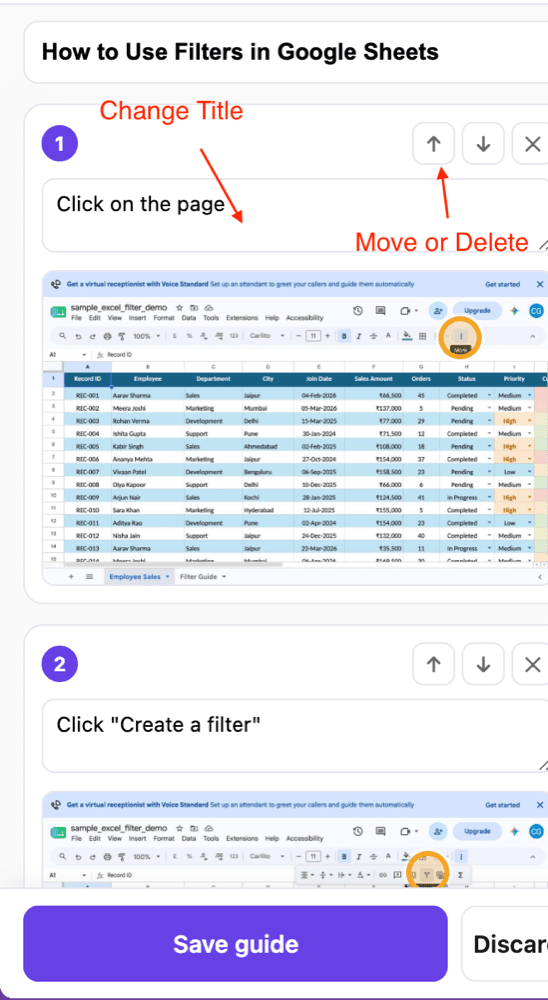
Task: Move step 1 down with the arrow button
Action: (x=484, y=144)
